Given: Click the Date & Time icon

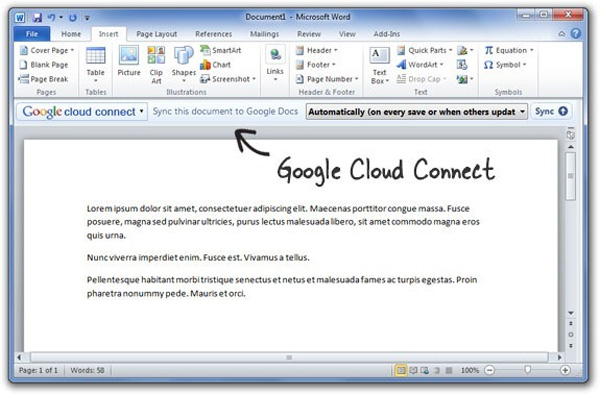Looking at the screenshot, I should coord(462,65).
